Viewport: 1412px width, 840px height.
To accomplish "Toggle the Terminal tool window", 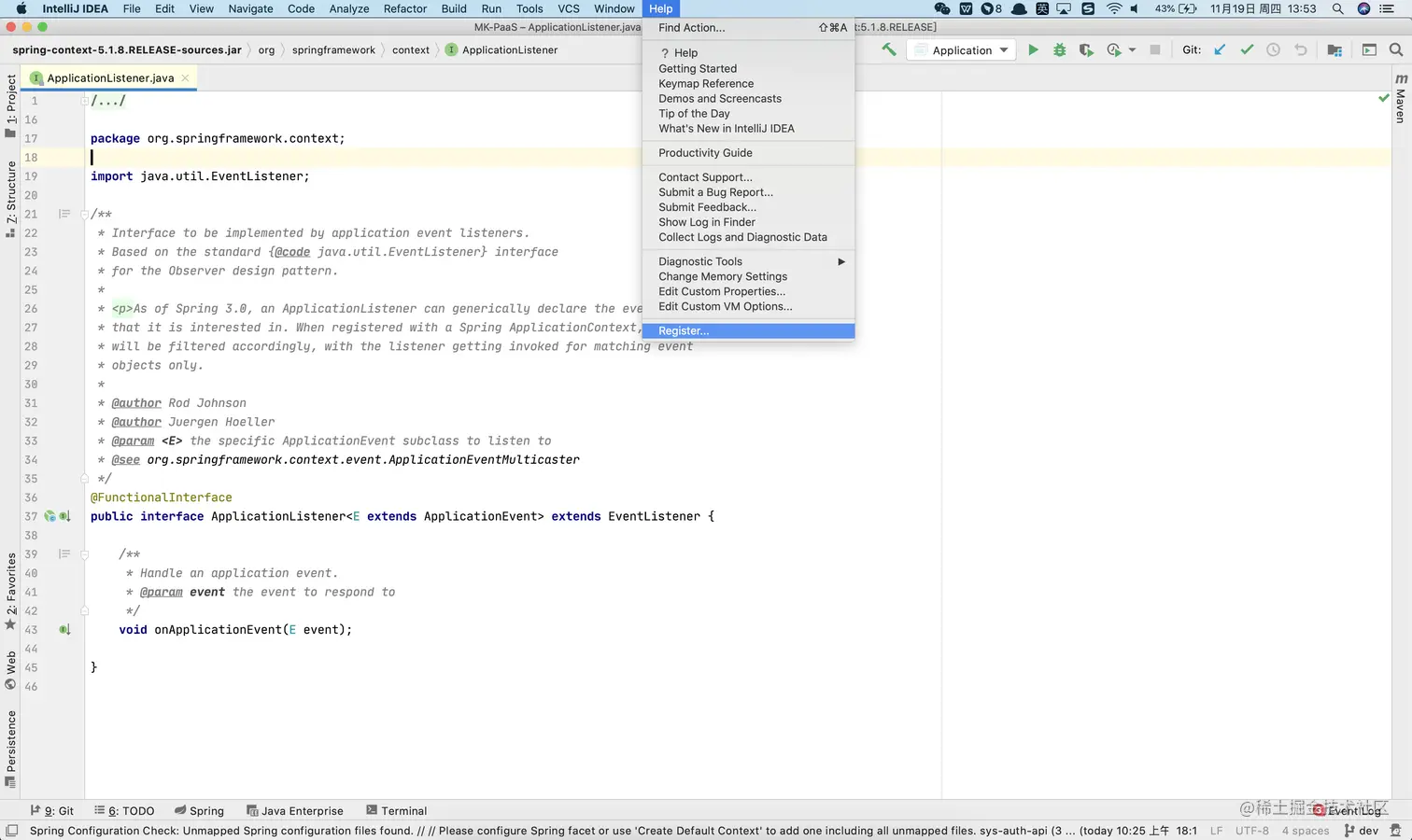I will (396, 810).
